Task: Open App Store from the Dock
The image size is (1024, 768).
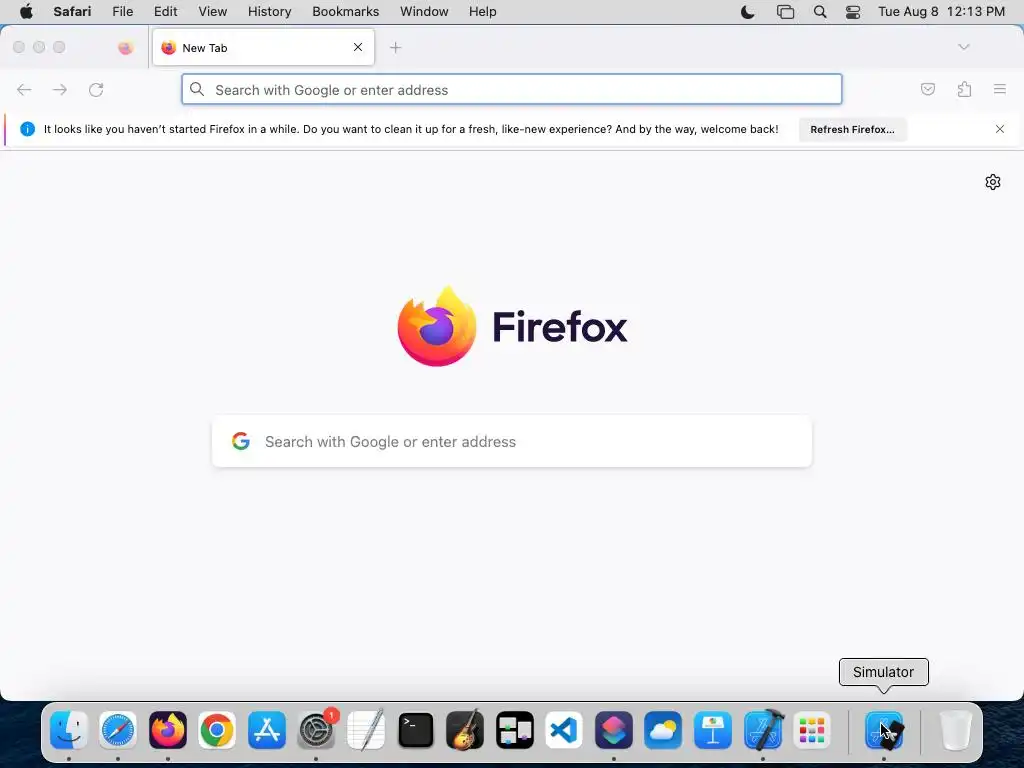Action: pos(267,729)
